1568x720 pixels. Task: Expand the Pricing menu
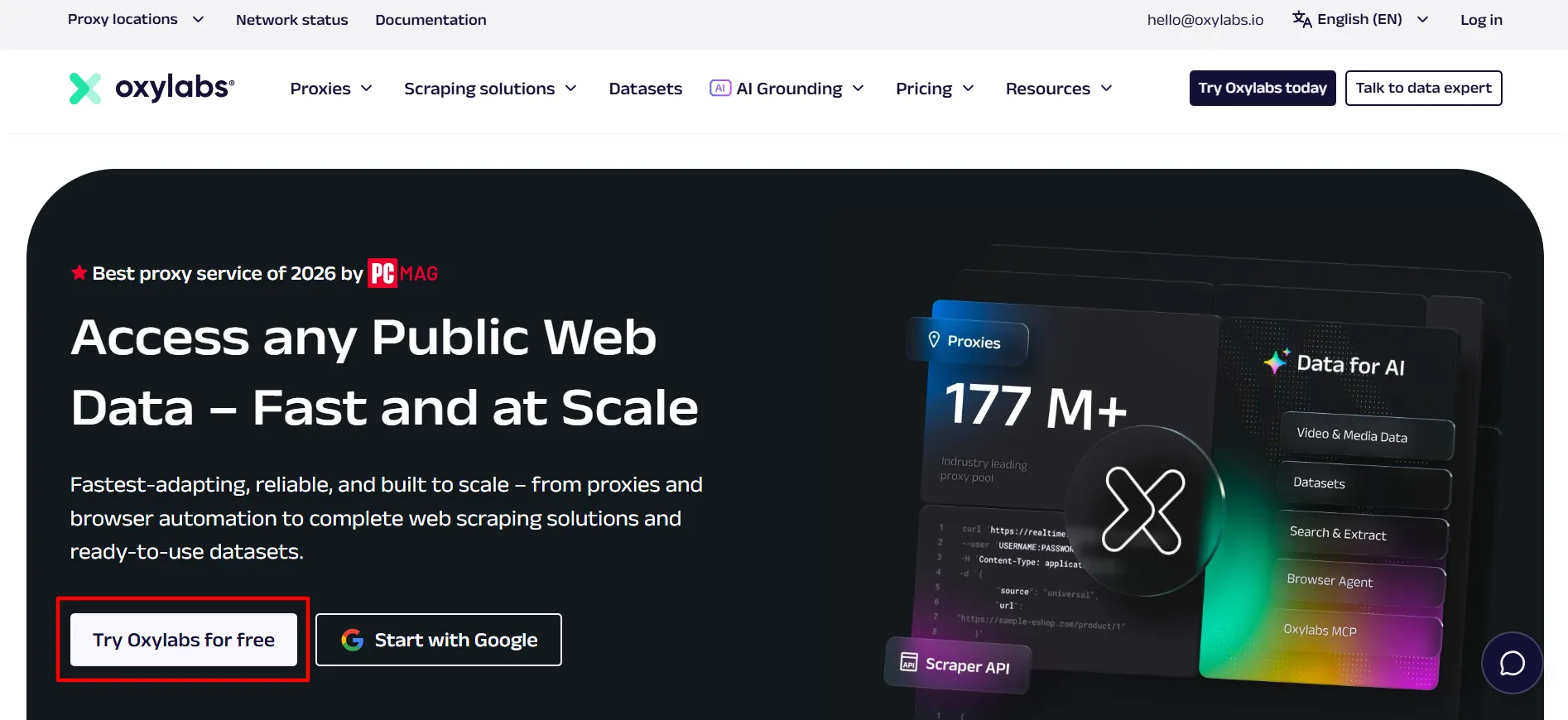[935, 89]
